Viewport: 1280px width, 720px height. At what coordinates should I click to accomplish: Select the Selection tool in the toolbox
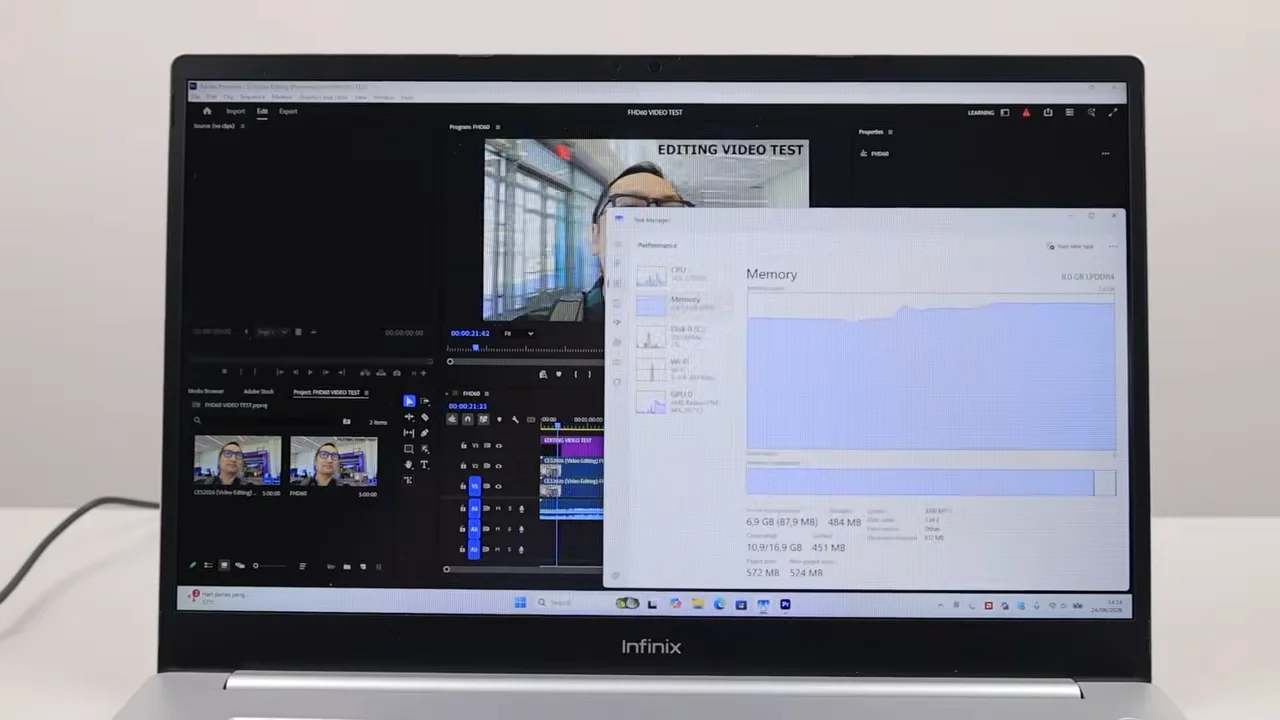pos(409,401)
